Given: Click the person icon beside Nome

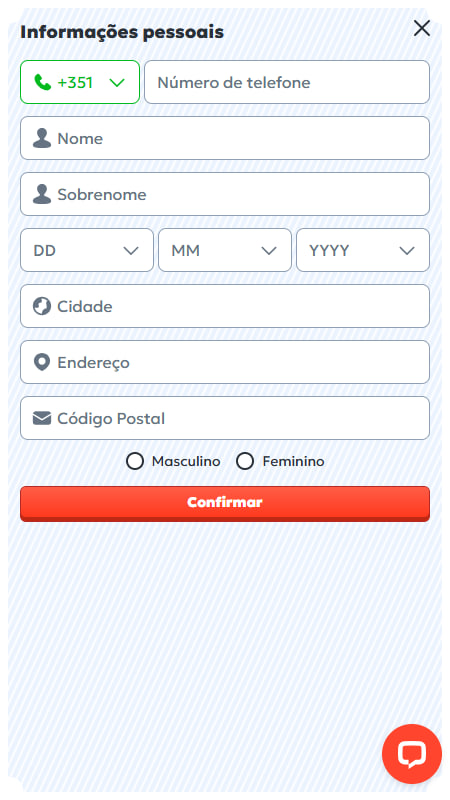Looking at the screenshot, I should (x=42, y=138).
